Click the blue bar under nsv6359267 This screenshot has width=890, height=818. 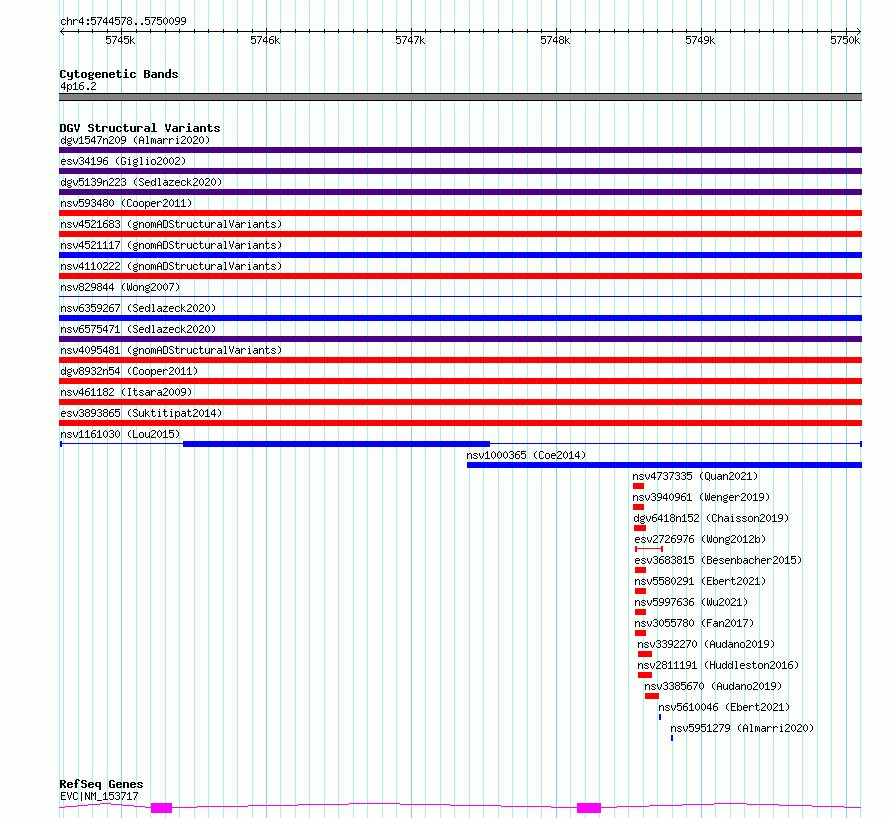(x=460, y=318)
